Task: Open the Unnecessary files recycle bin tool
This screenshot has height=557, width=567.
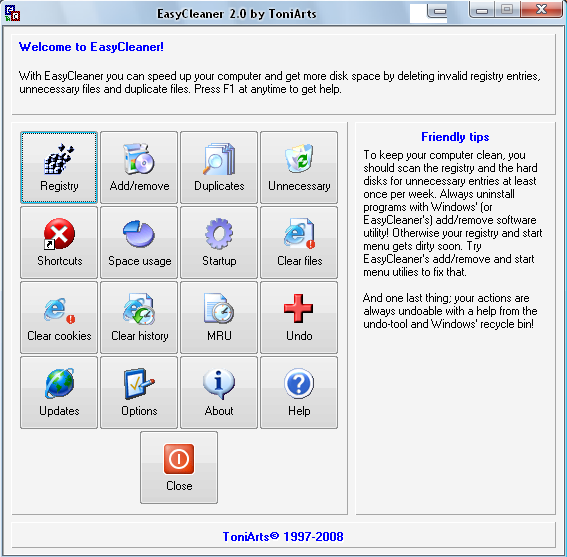Action: (299, 167)
